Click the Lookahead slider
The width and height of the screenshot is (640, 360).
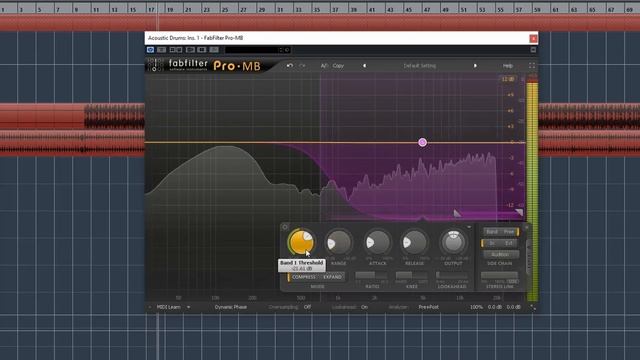452,276
